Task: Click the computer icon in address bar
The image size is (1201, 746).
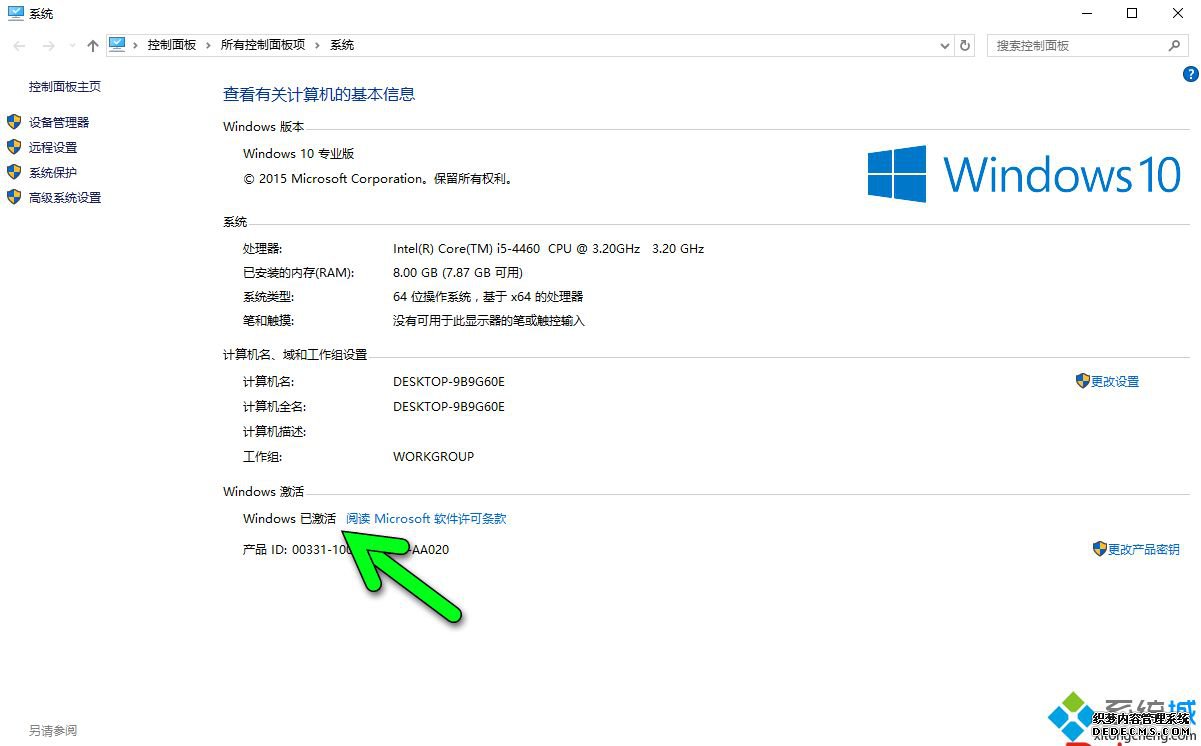Action: click(x=118, y=45)
